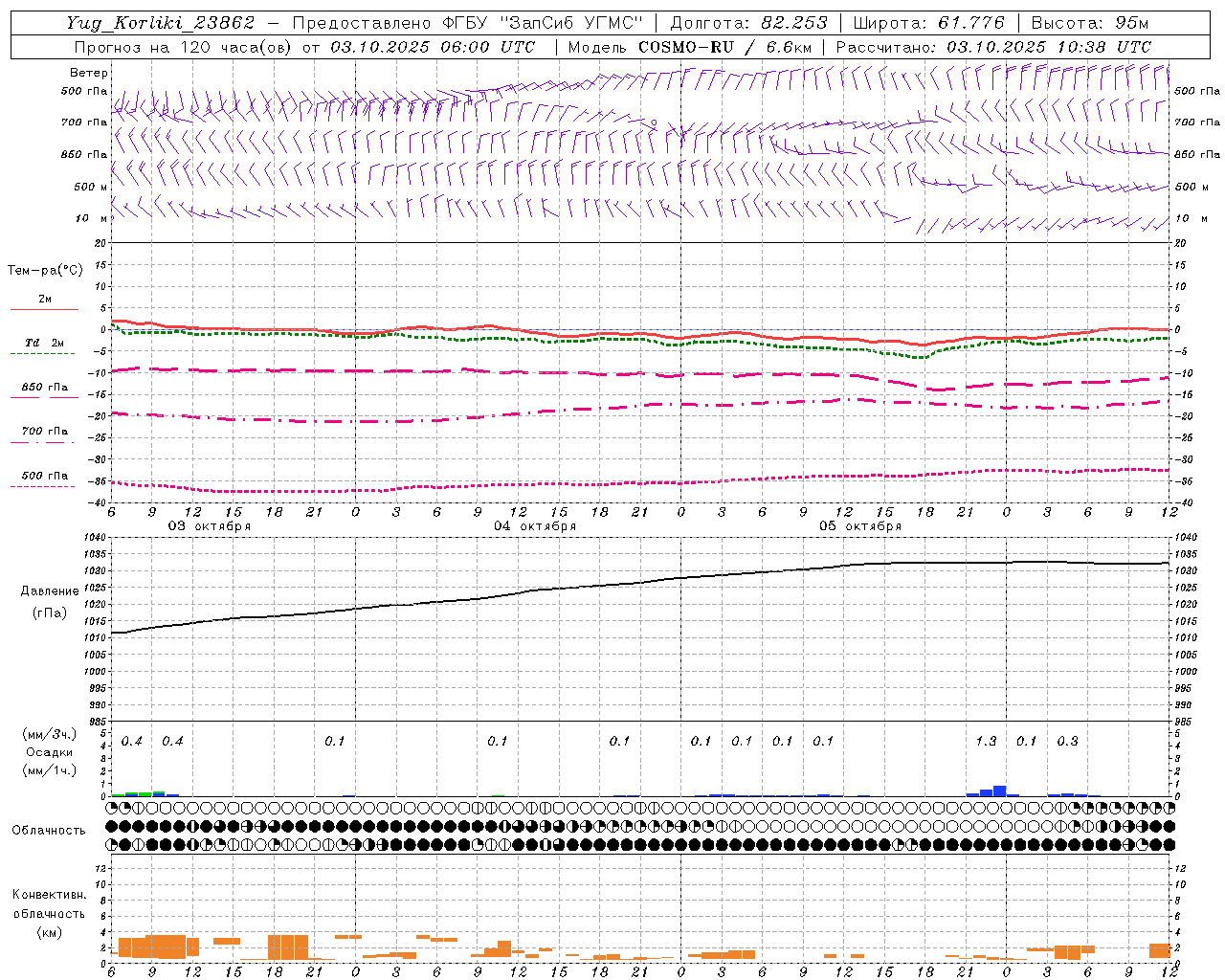The height and width of the screenshot is (980, 1225).
Task: Click Прогноз на 120 часа(ов) text
Action: point(184,47)
